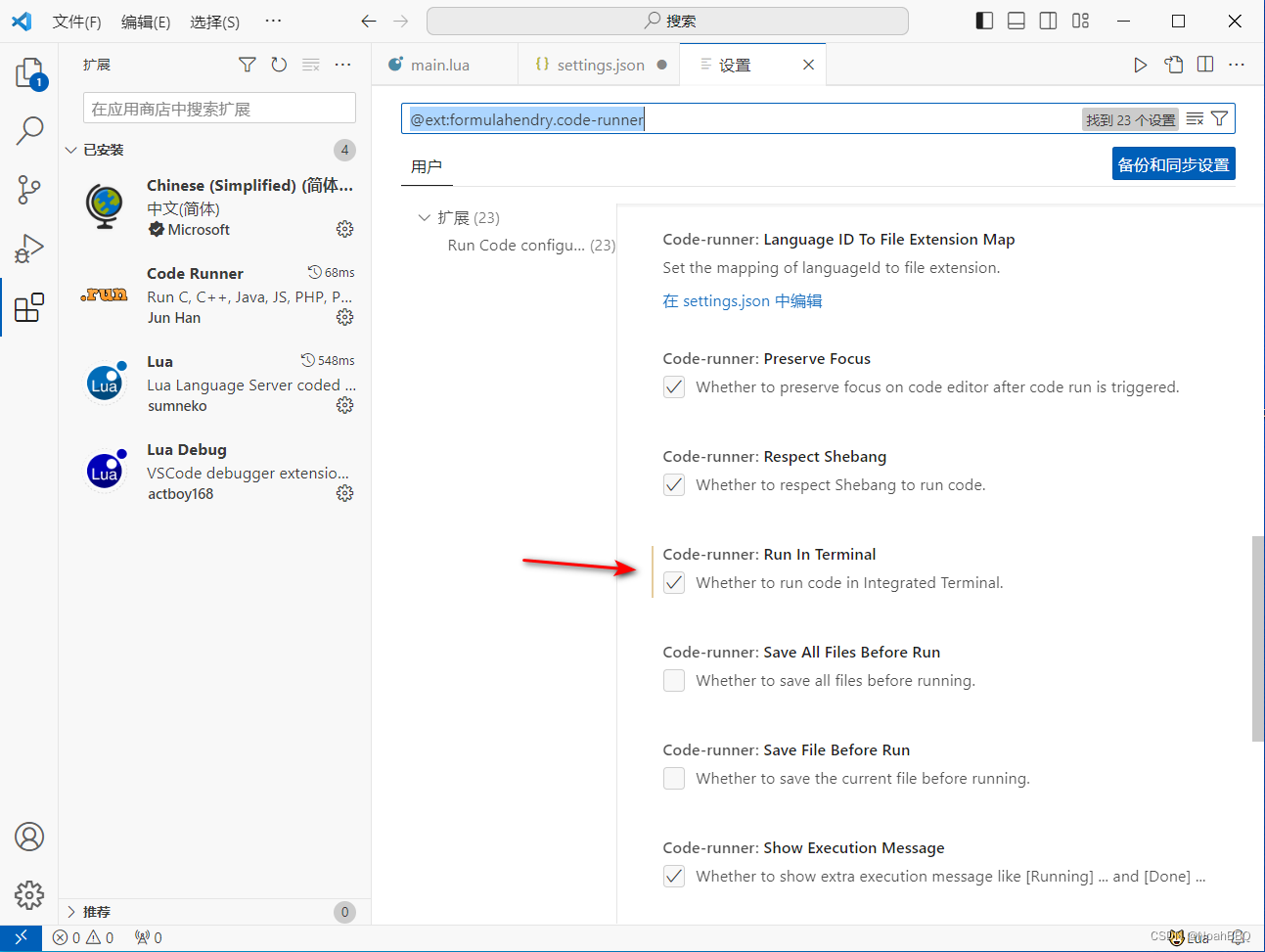
Task: Uncheck Respect Shebang setting
Action: pos(674,484)
